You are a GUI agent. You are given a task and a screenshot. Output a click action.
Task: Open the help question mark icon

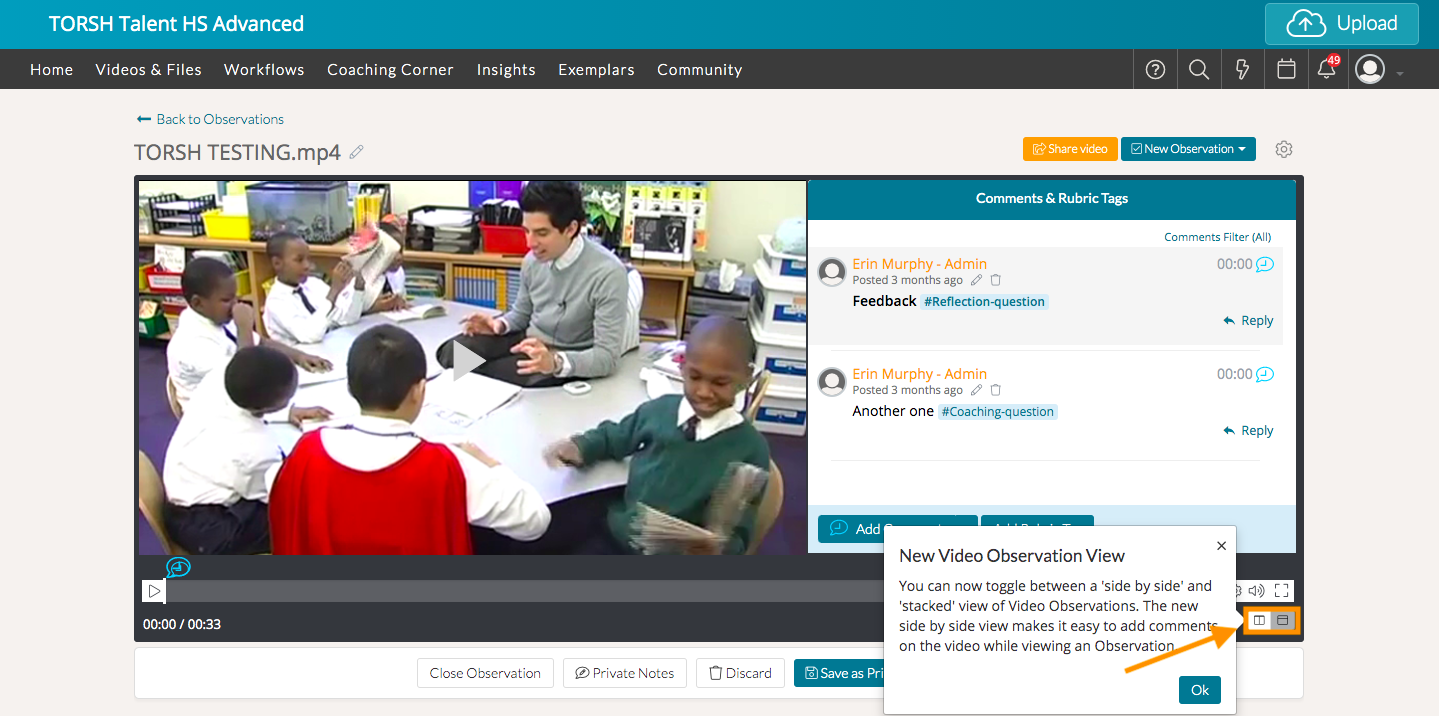1155,70
